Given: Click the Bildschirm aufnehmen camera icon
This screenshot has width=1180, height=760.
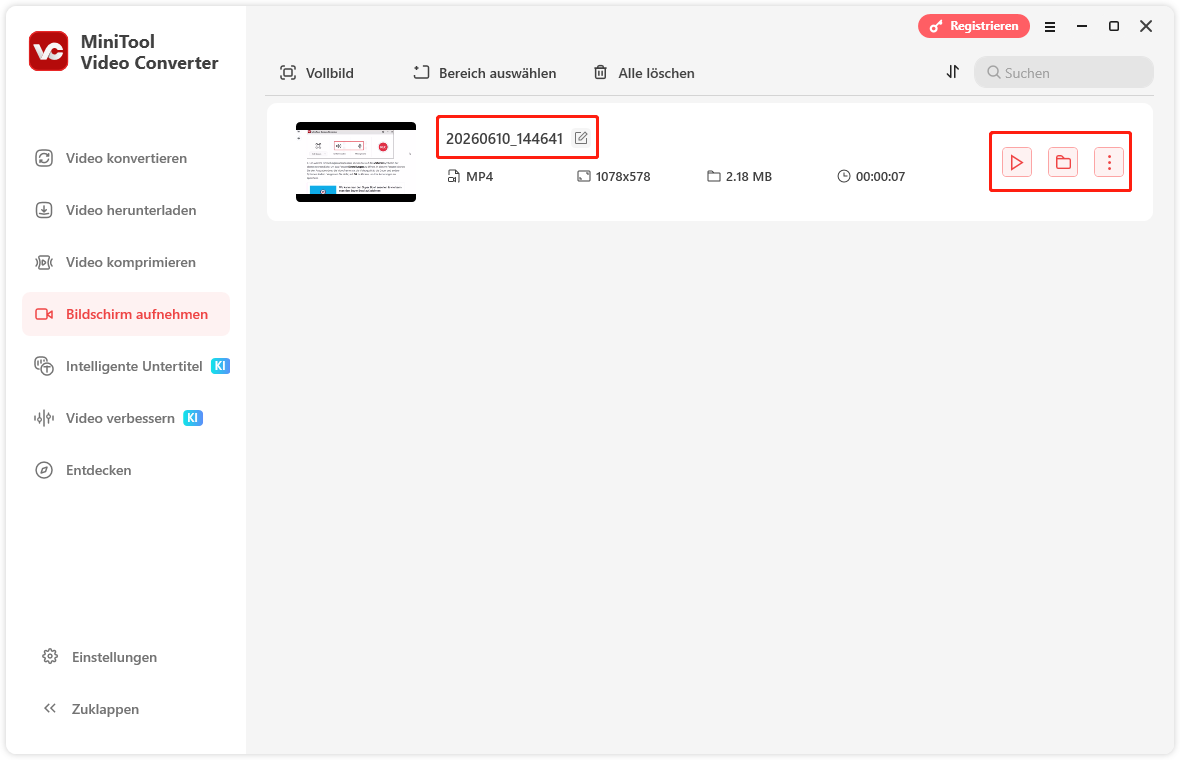Looking at the screenshot, I should [44, 314].
